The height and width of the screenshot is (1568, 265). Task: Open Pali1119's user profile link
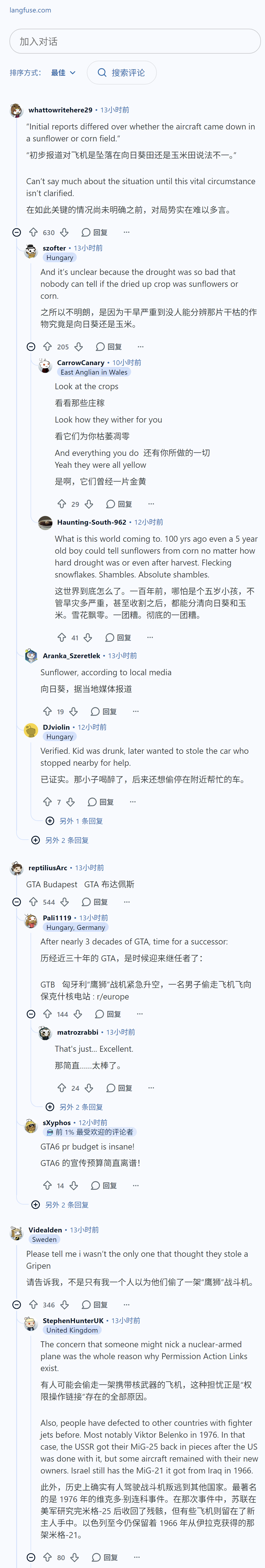pos(57,918)
